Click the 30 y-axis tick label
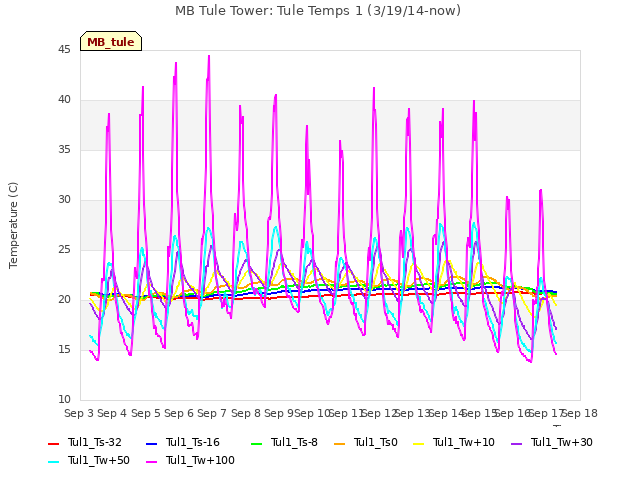This screenshot has width=640, height=480. click(x=64, y=200)
